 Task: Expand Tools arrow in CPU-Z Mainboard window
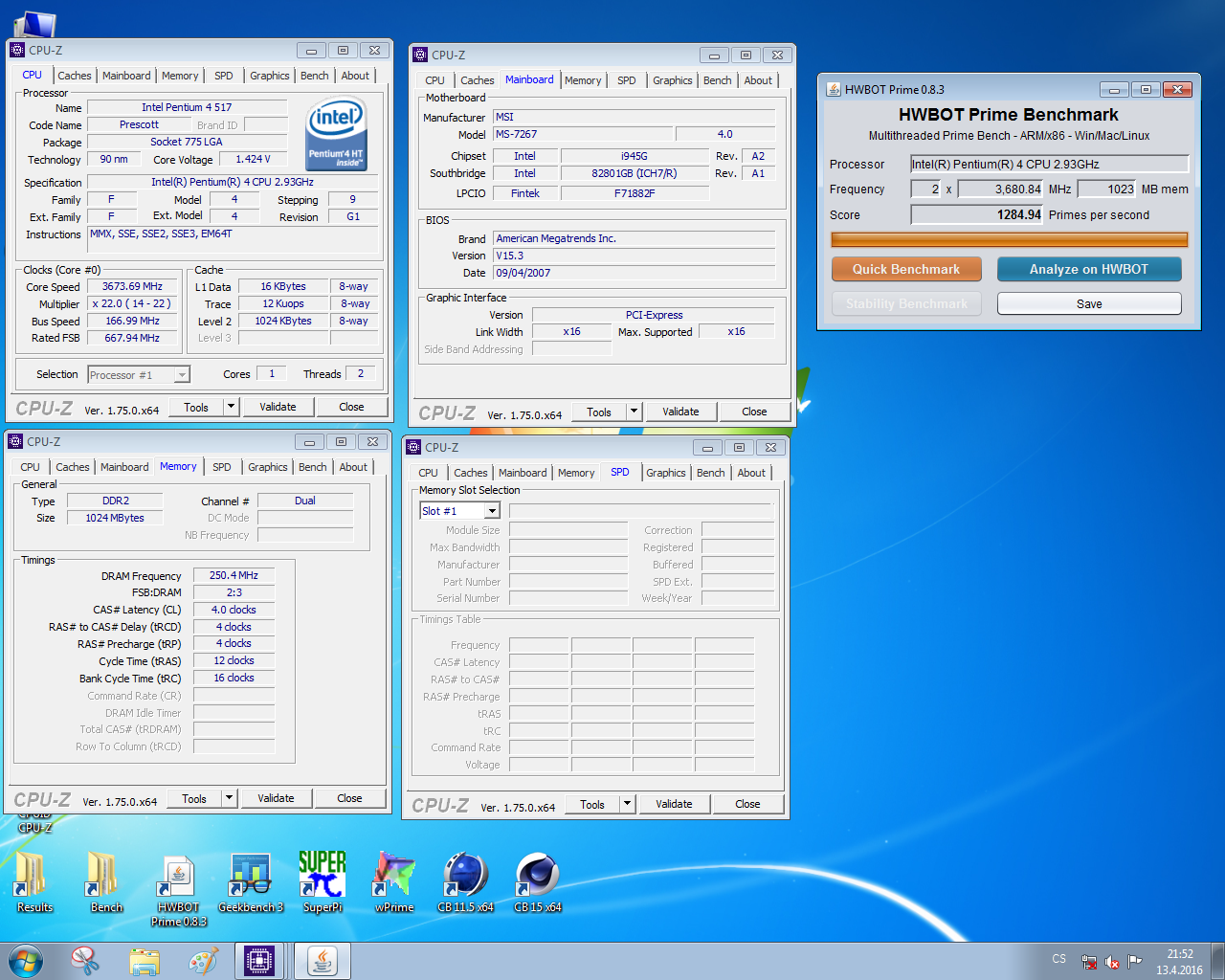coord(634,412)
